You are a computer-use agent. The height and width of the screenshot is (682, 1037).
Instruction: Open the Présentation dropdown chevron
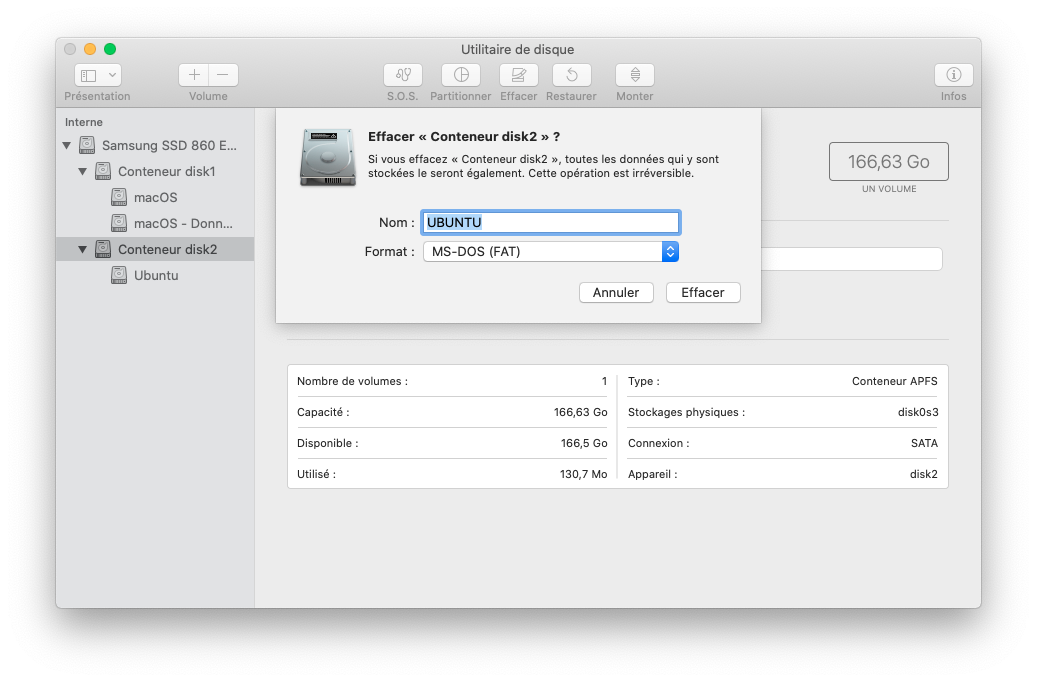tap(112, 75)
